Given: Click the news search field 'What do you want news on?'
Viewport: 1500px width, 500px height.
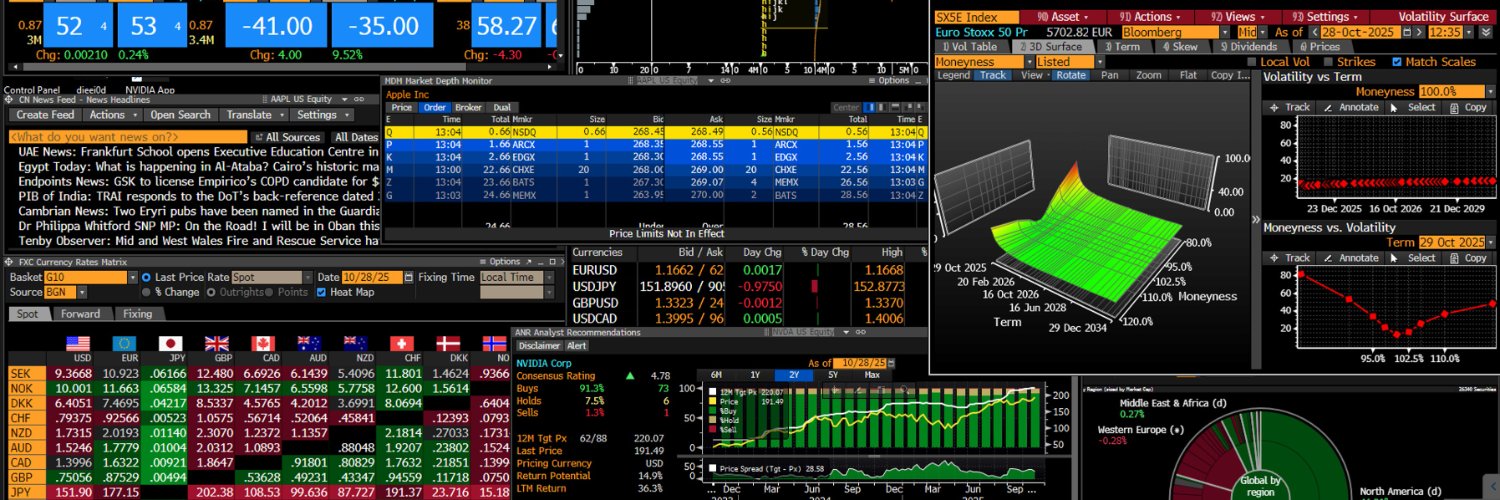Looking at the screenshot, I should (128, 137).
